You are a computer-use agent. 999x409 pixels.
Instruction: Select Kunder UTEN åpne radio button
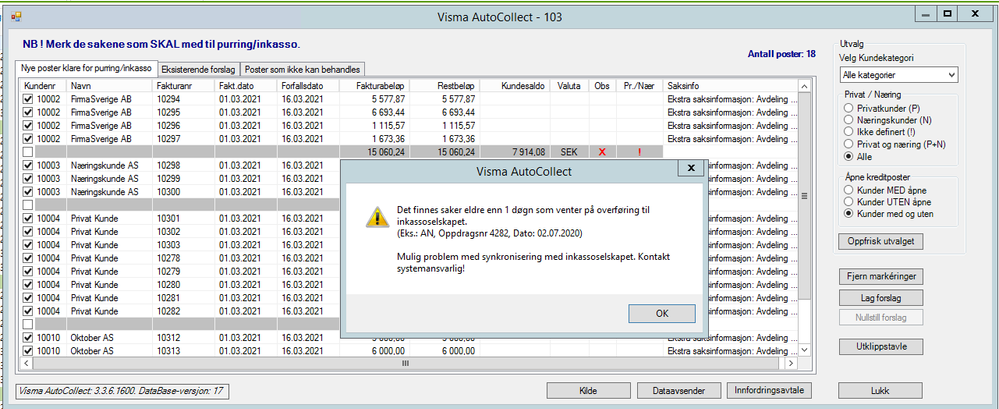[848, 201]
